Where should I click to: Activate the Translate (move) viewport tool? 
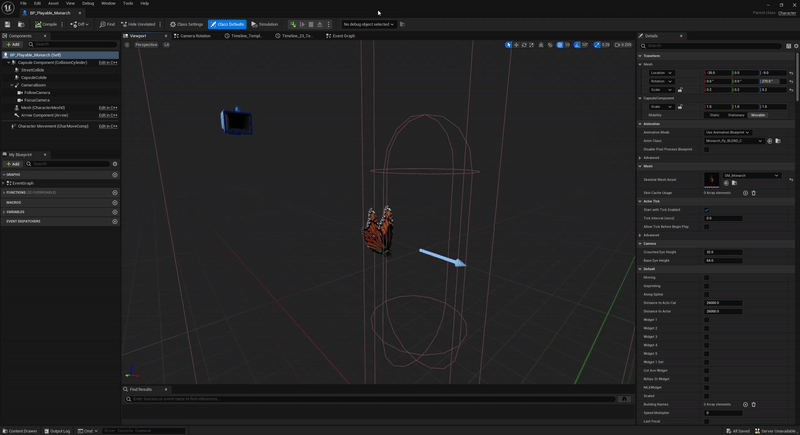[x=516, y=45]
